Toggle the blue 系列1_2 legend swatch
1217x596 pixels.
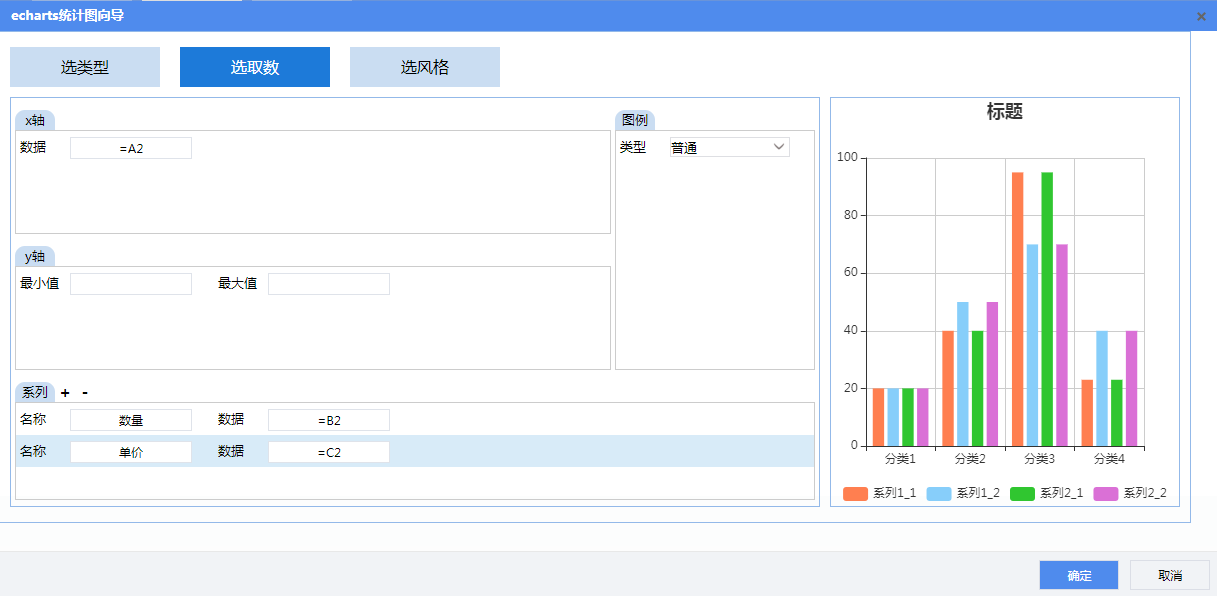[939, 493]
